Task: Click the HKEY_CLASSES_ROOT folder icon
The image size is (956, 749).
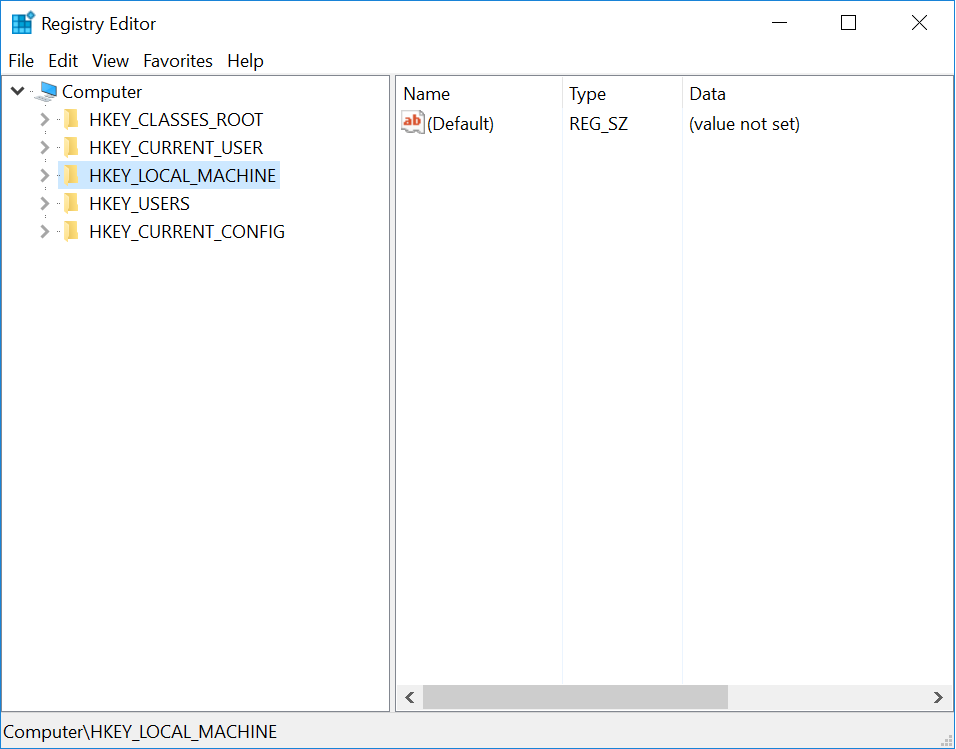Action: point(70,119)
